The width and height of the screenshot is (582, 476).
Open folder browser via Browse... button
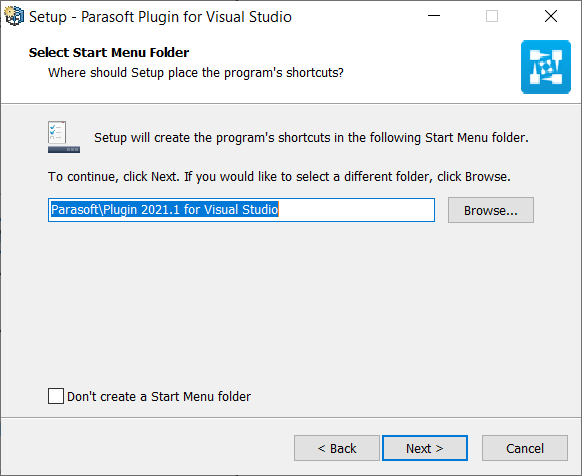[x=491, y=210]
